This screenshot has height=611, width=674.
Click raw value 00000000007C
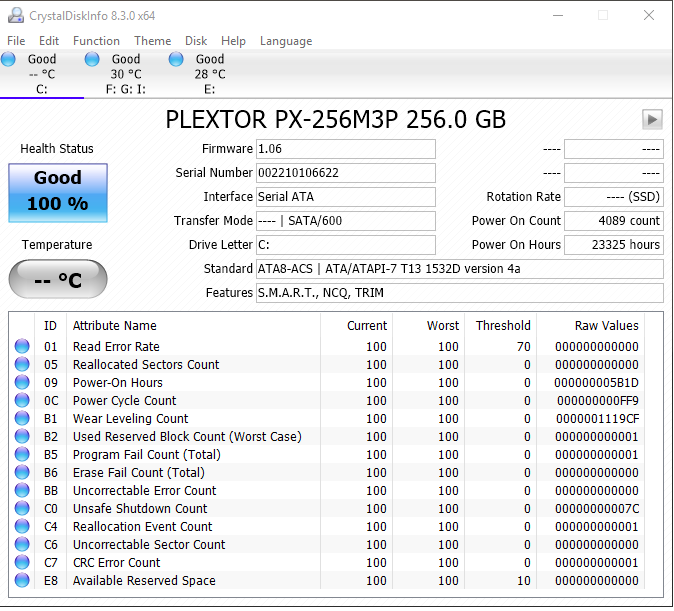click(x=597, y=509)
